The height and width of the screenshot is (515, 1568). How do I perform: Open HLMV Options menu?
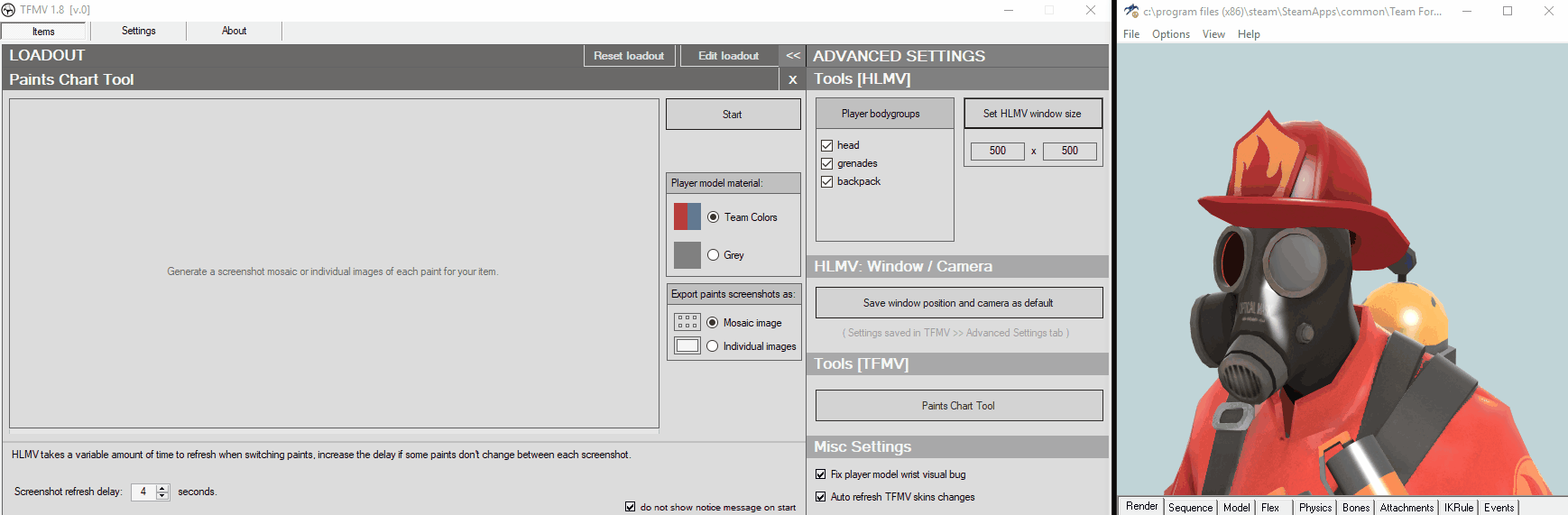[1171, 34]
